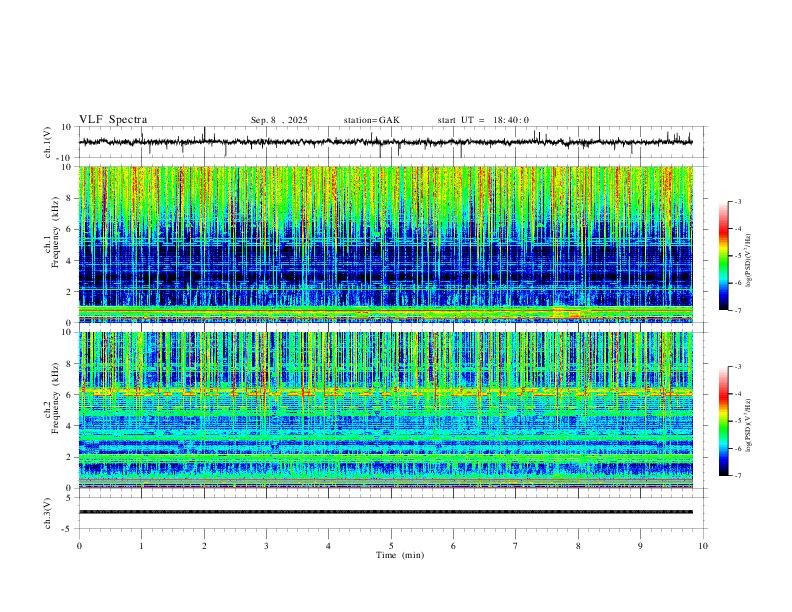Click the "4" kHz tick of ch.1 spectrogram
This screenshot has width=792, height=612.
(x=70, y=261)
